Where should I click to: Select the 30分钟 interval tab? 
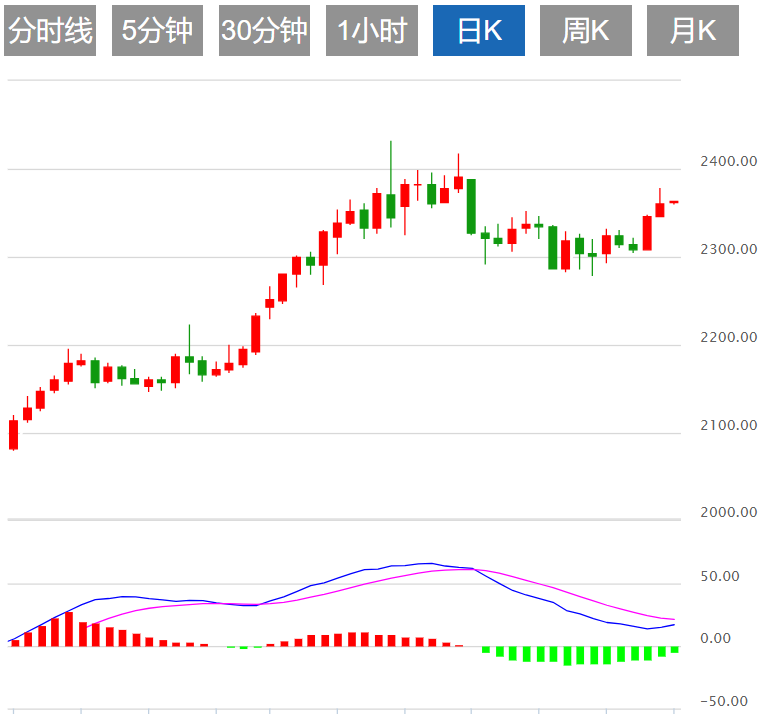[x=264, y=30]
